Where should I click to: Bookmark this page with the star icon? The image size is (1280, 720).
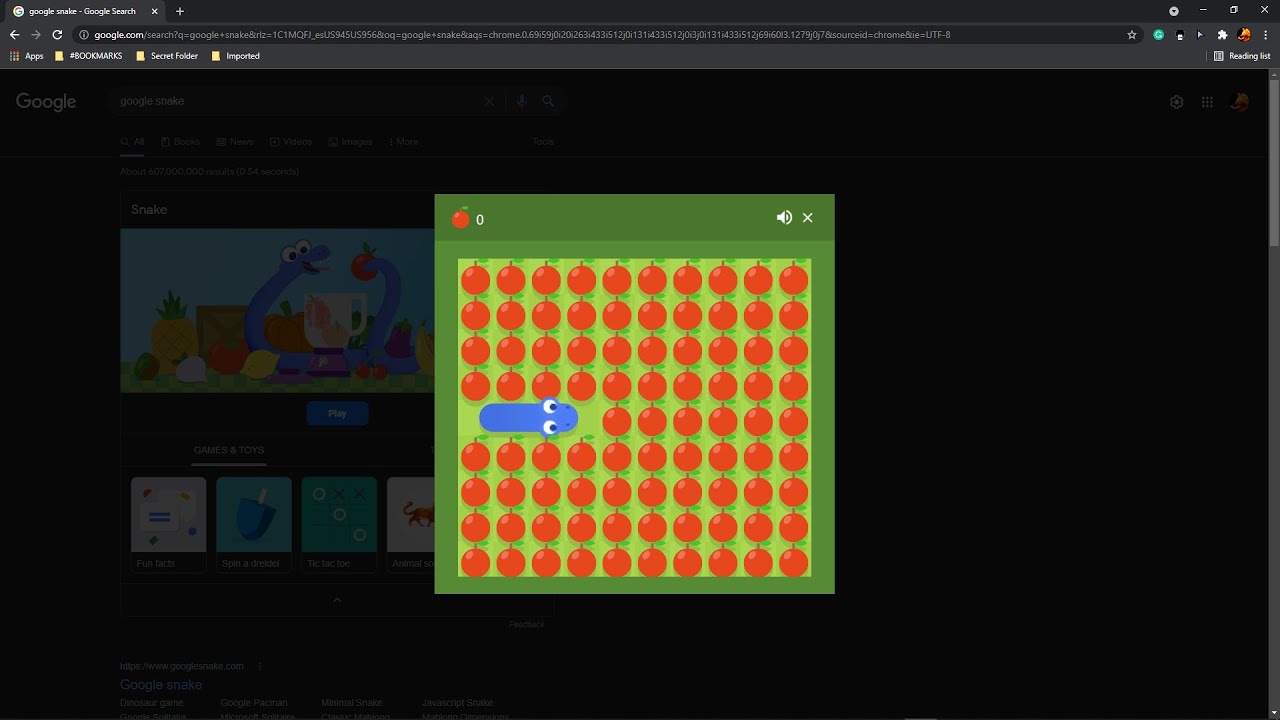(x=1132, y=35)
